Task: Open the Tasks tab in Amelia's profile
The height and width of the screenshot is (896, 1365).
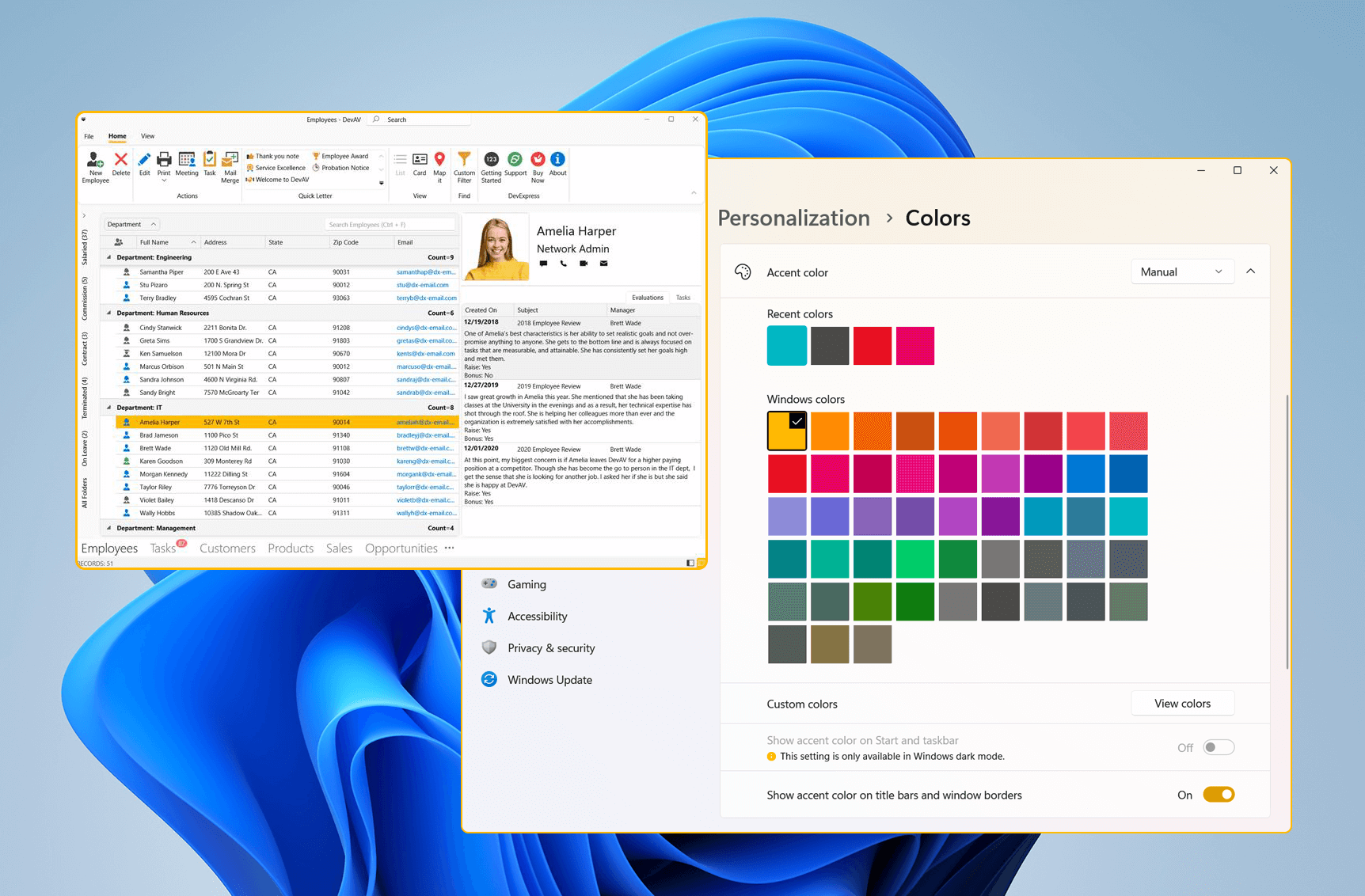Action: click(682, 298)
